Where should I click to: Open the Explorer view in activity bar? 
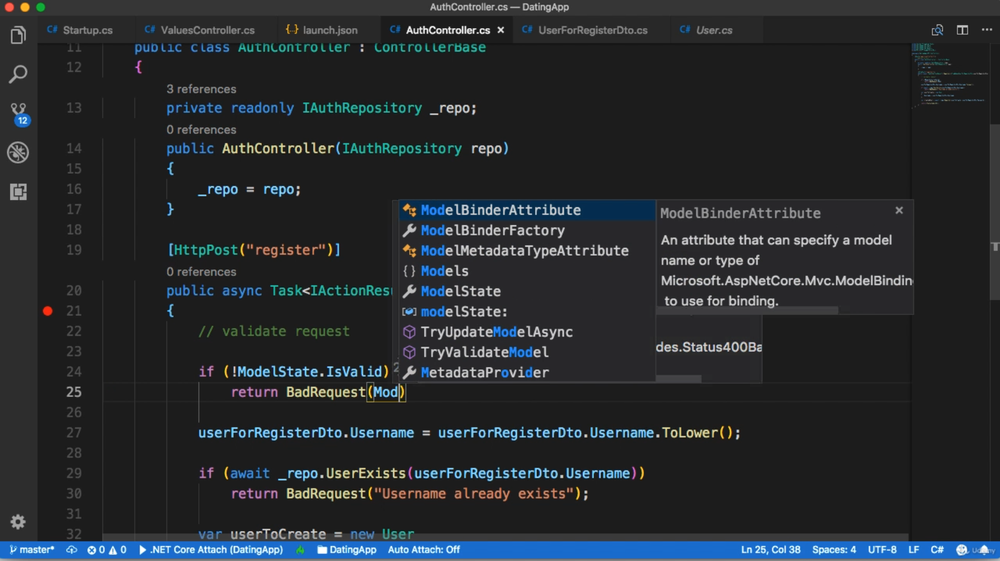pos(18,35)
